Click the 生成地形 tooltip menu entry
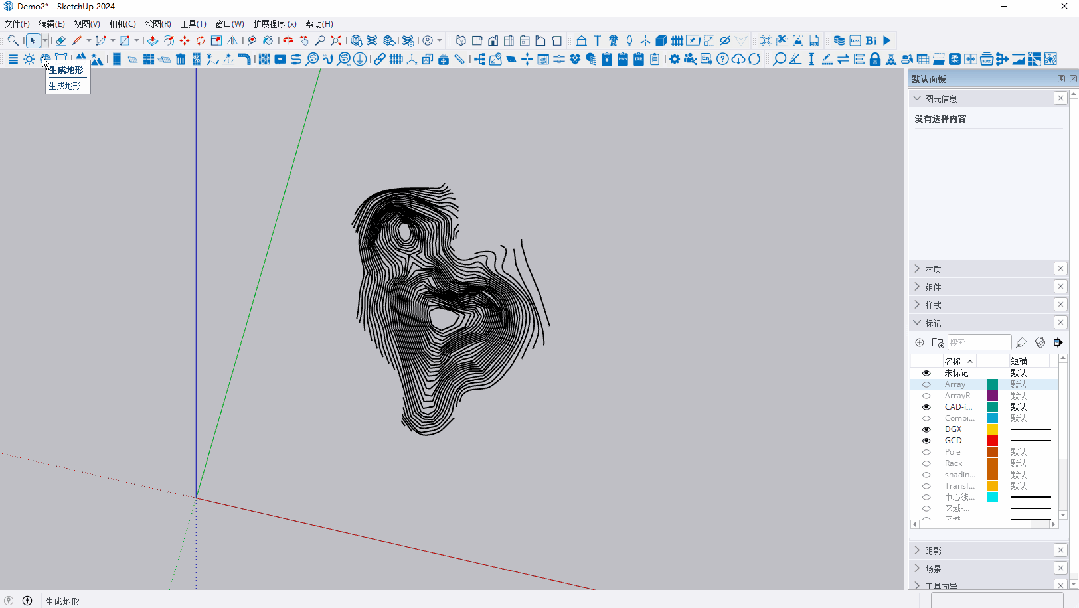The width and height of the screenshot is (1079, 608). 67,71
